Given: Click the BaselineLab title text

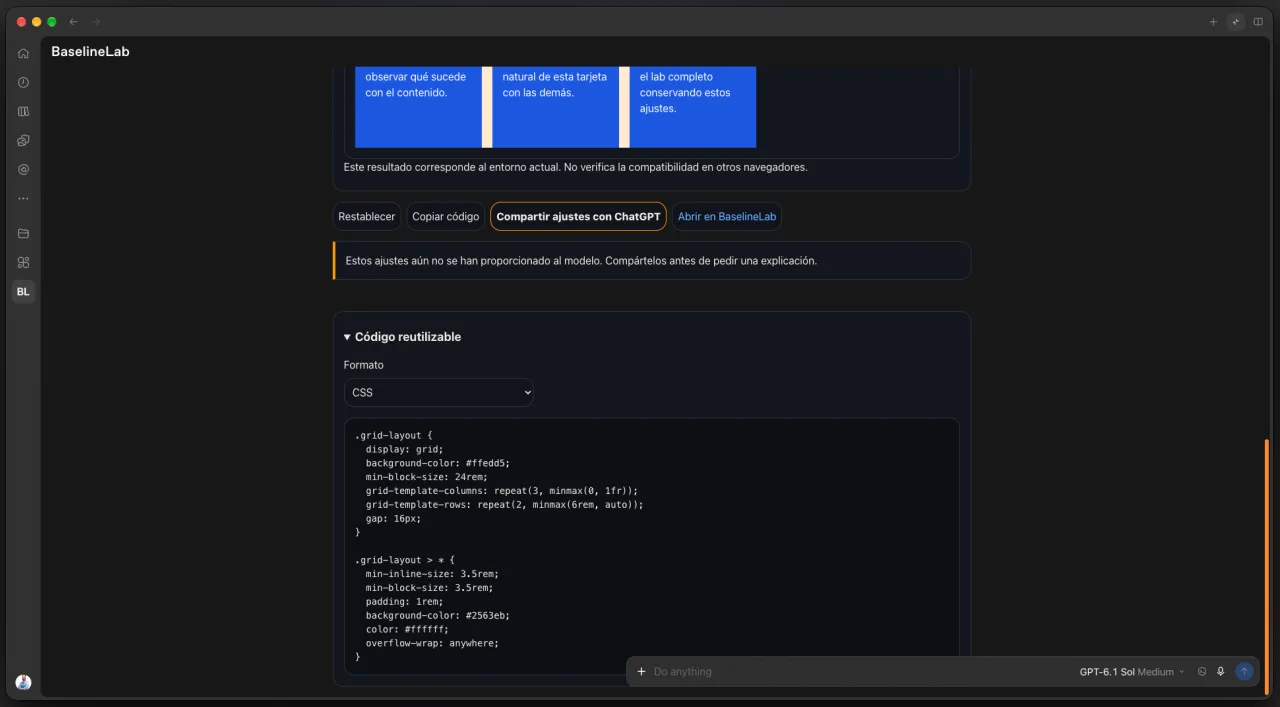Looking at the screenshot, I should point(90,51).
